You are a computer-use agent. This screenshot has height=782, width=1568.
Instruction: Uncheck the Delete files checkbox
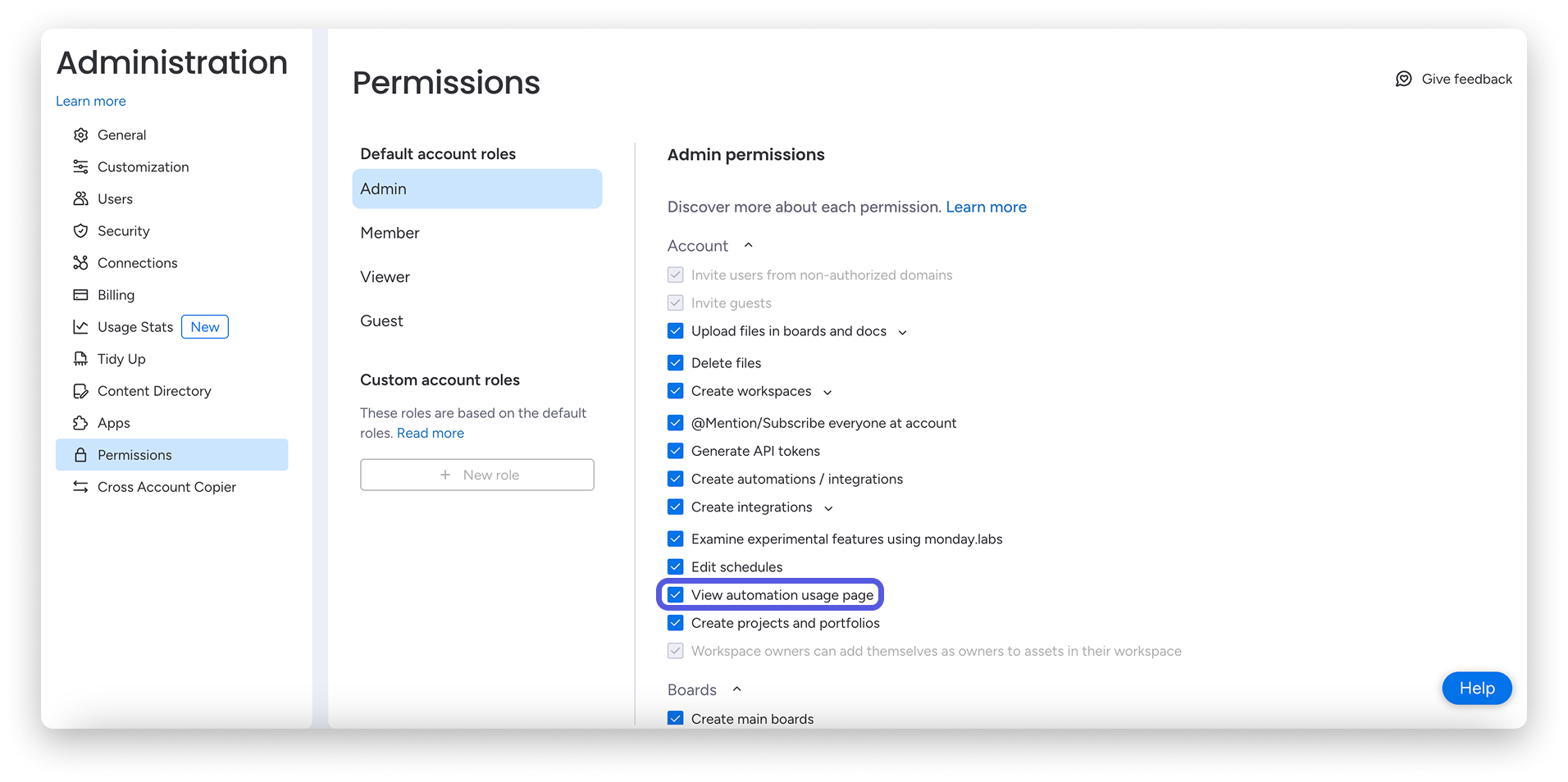click(x=676, y=363)
